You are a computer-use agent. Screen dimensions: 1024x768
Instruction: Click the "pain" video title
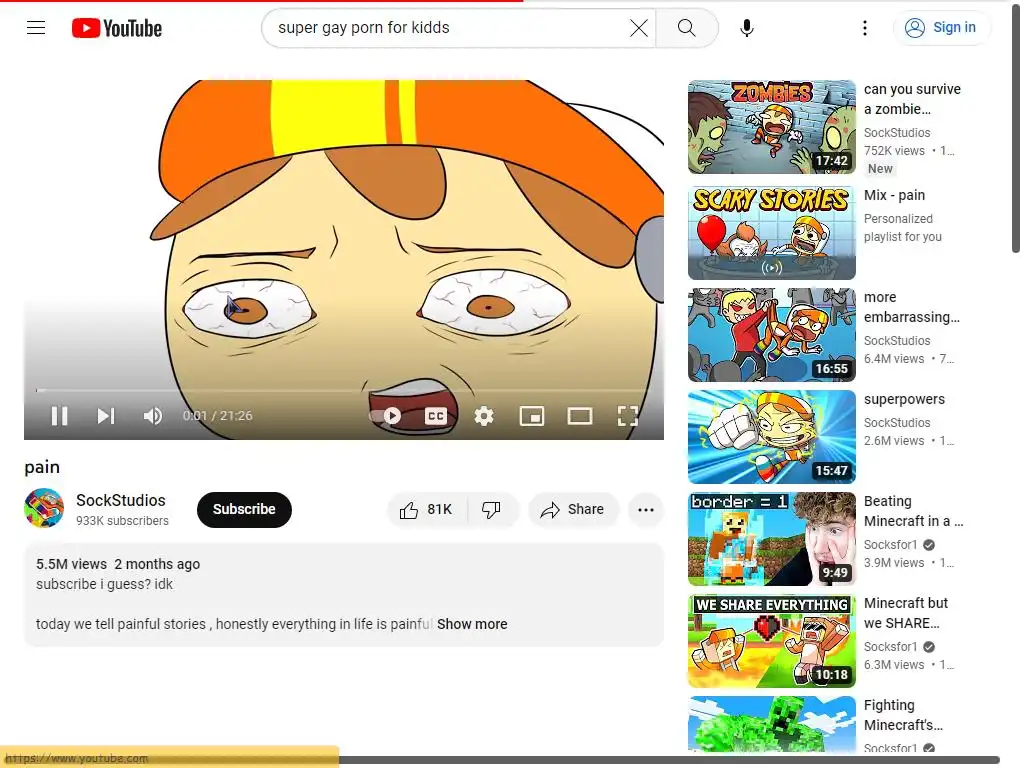pos(42,467)
